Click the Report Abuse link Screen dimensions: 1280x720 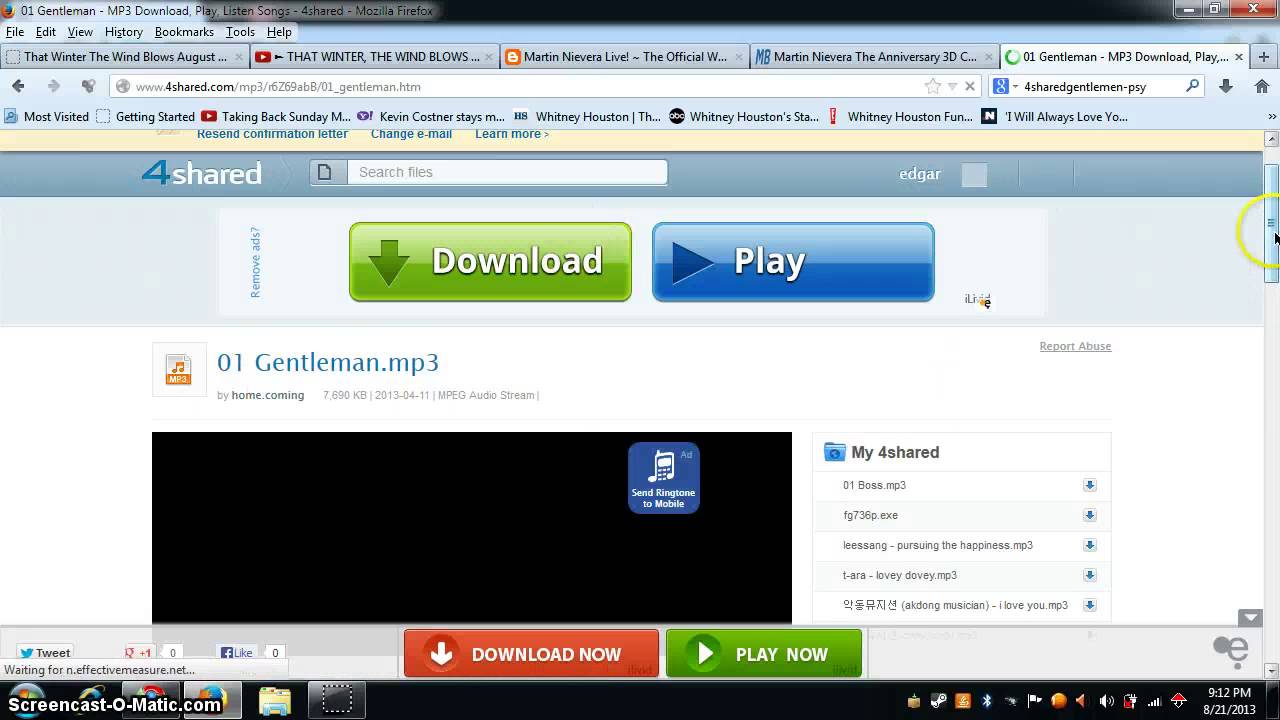[x=1075, y=346]
